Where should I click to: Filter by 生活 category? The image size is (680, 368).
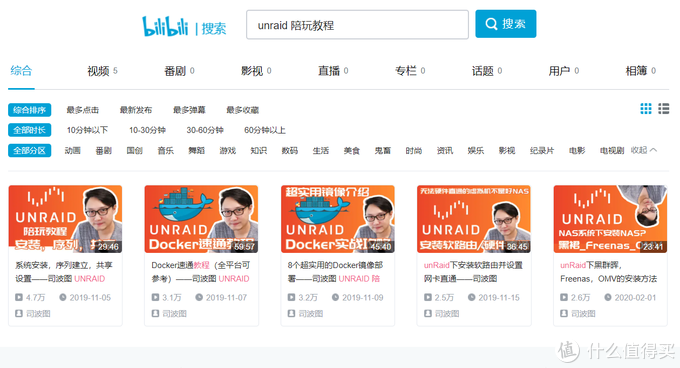pos(320,150)
